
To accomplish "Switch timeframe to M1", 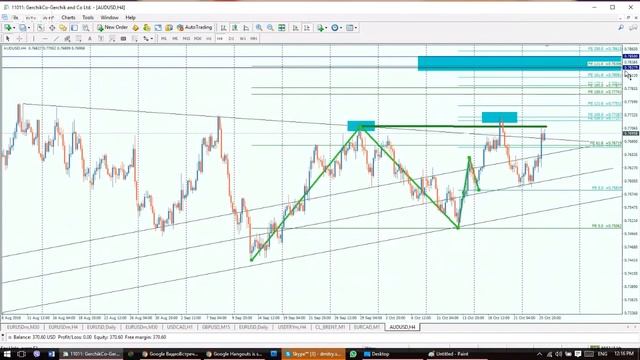I will pos(164,38).
